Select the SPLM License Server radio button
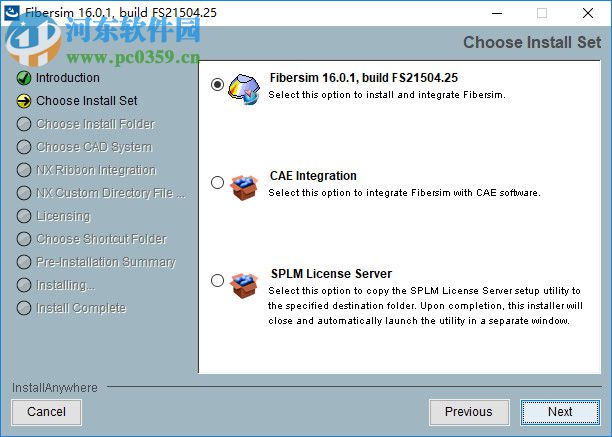The height and width of the screenshot is (437, 612). [x=217, y=280]
